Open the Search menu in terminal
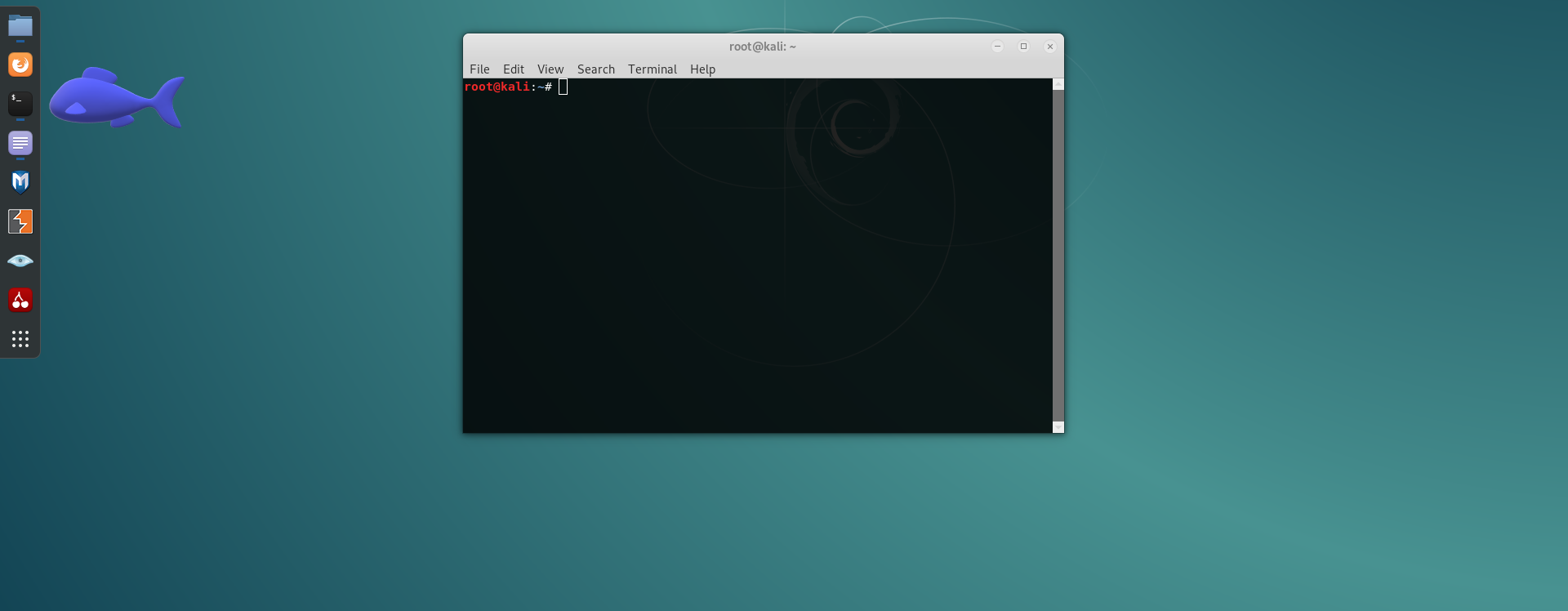Image resolution: width=1568 pixels, height=611 pixels. [x=596, y=69]
